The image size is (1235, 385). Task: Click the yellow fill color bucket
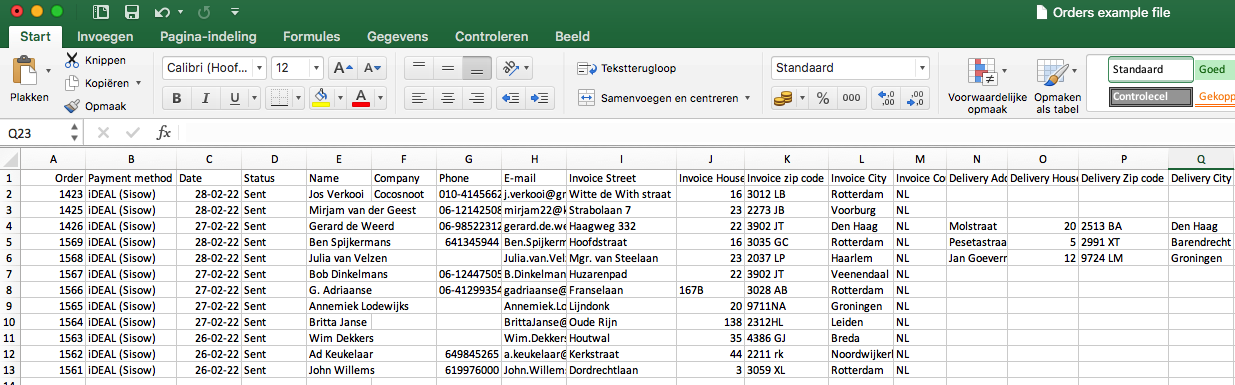click(x=320, y=98)
